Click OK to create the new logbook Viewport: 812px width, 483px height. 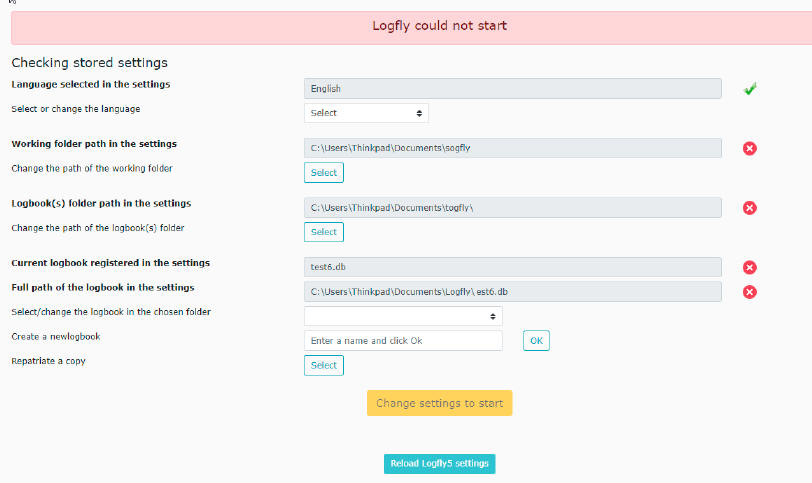click(536, 341)
